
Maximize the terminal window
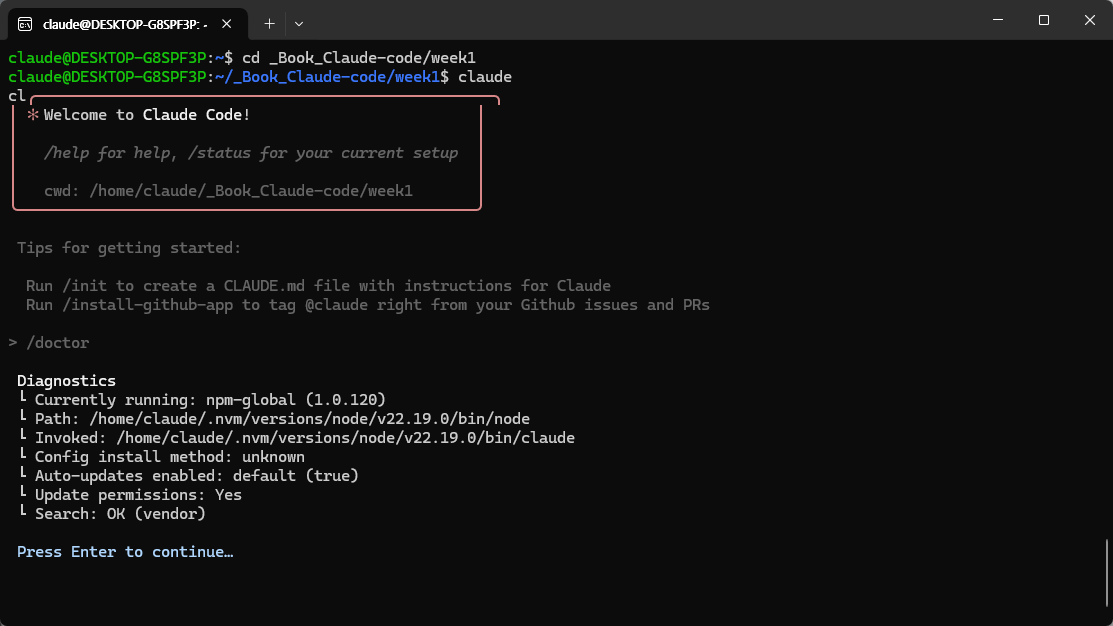click(1043, 20)
